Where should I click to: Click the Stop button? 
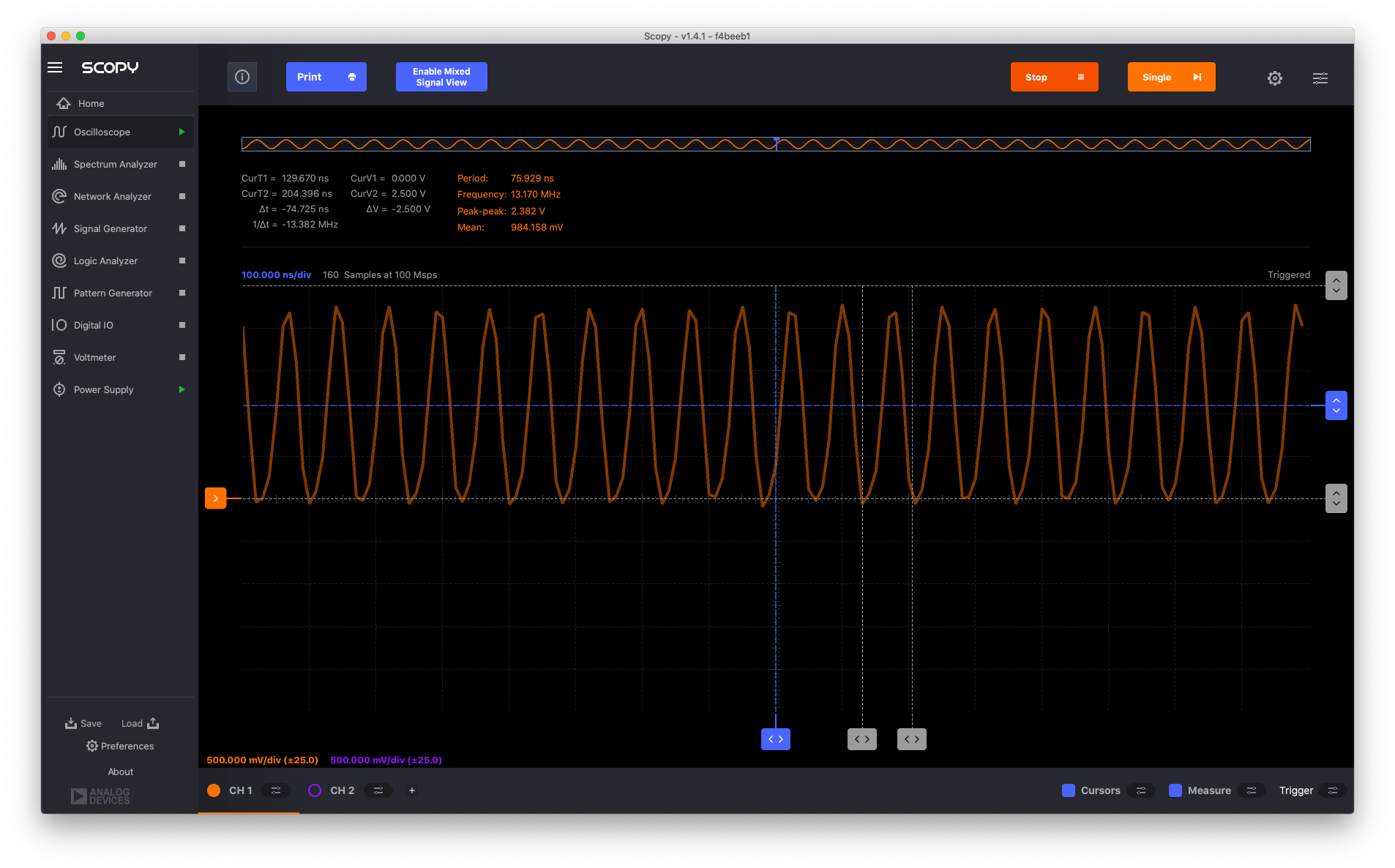[1055, 77]
